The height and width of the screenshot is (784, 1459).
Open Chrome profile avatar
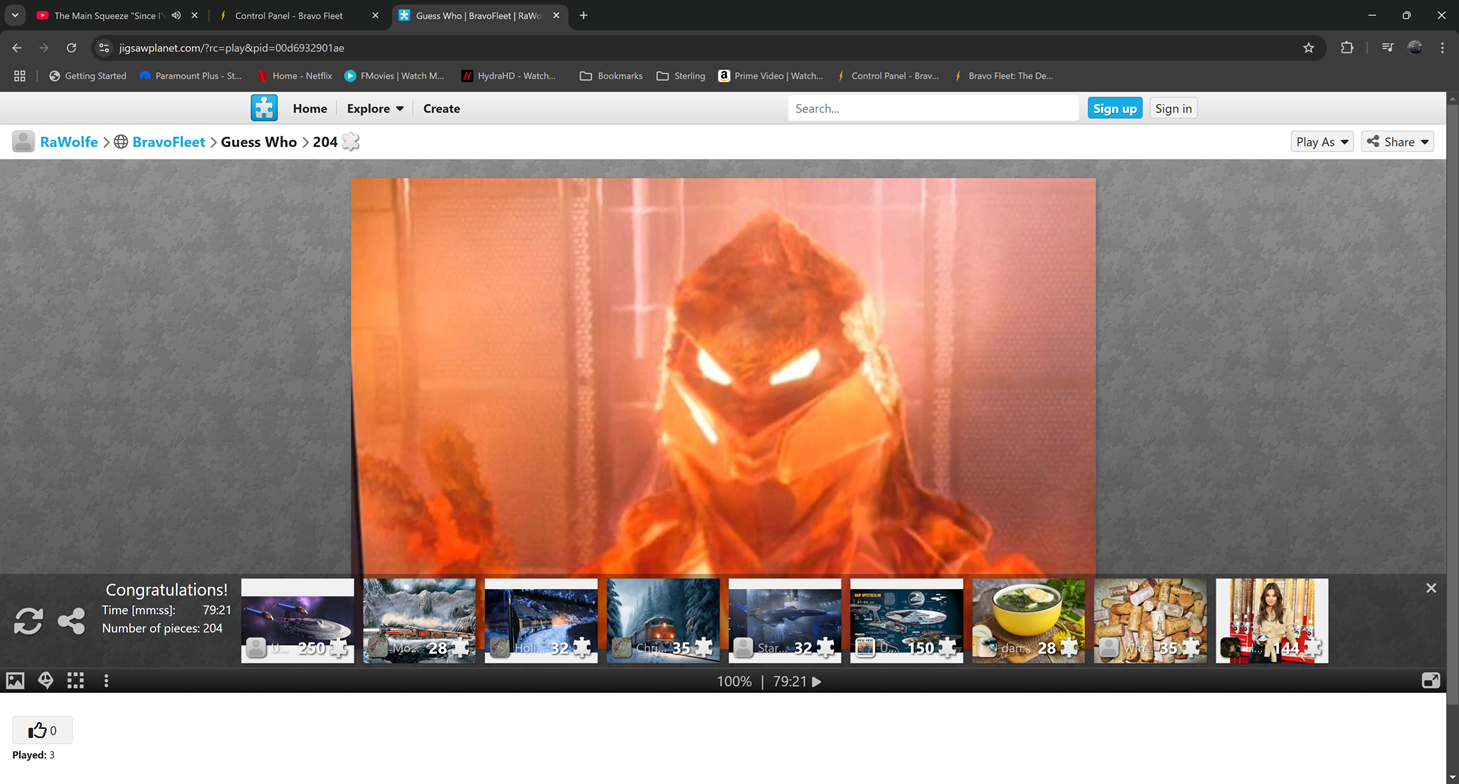click(1415, 48)
